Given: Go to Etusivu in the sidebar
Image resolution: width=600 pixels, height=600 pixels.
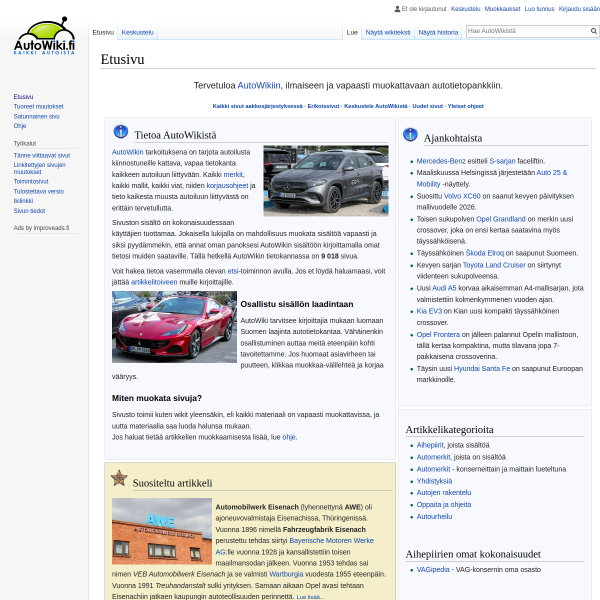Looking at the screenshot, I should 23,97.
